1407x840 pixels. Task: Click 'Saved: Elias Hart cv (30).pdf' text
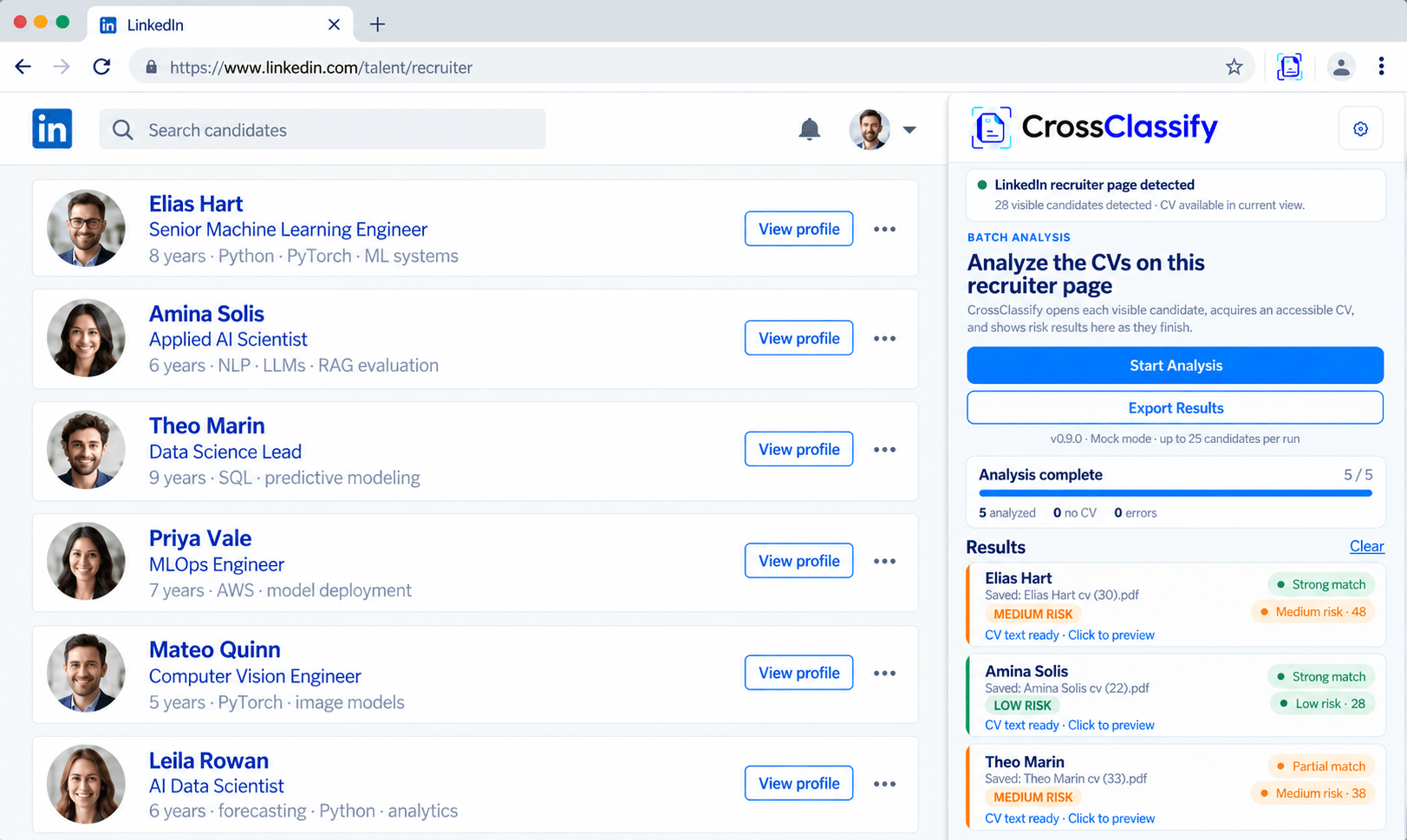pos(1061,596)
